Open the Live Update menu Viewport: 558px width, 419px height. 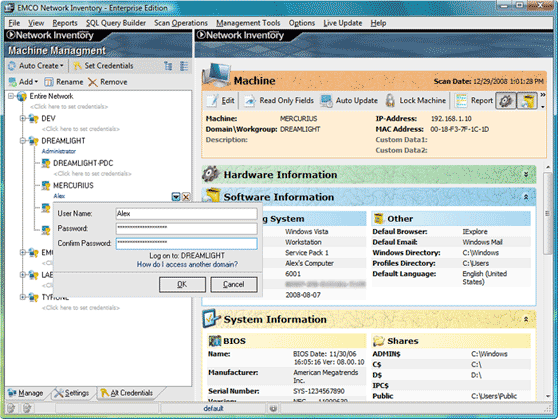343,23
